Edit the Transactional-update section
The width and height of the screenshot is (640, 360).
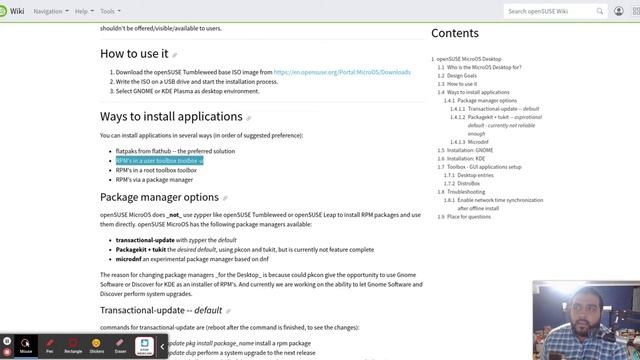(x=228, y=311)
